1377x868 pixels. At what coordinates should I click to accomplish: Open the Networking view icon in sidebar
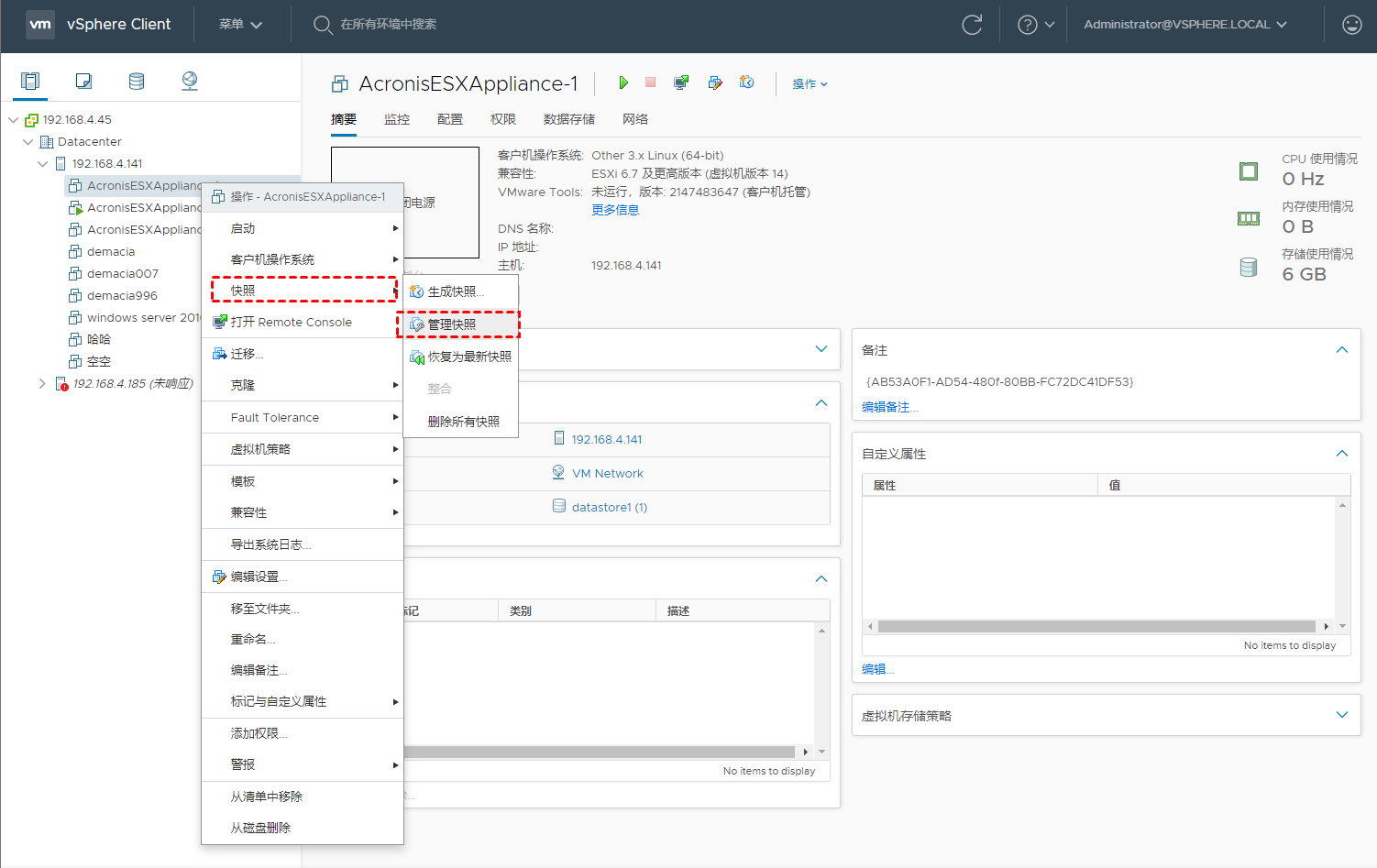190,82
